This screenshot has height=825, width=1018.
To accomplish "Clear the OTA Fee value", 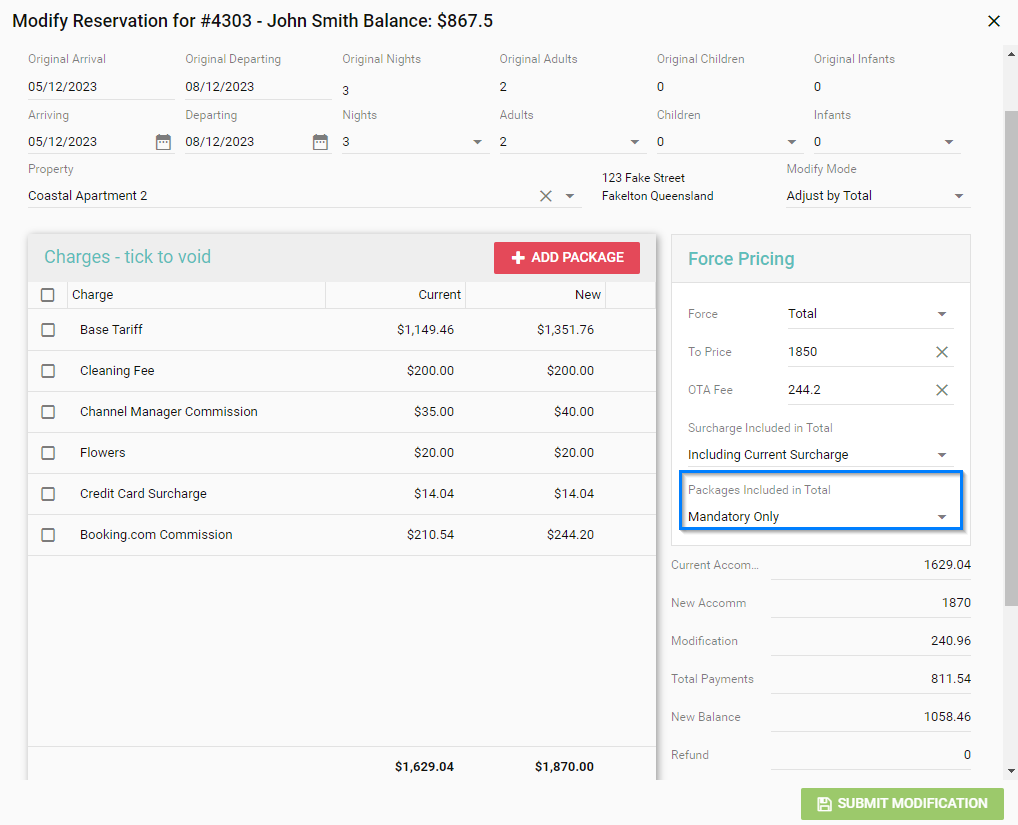I will pyautogui.click(x=941, y=390).
